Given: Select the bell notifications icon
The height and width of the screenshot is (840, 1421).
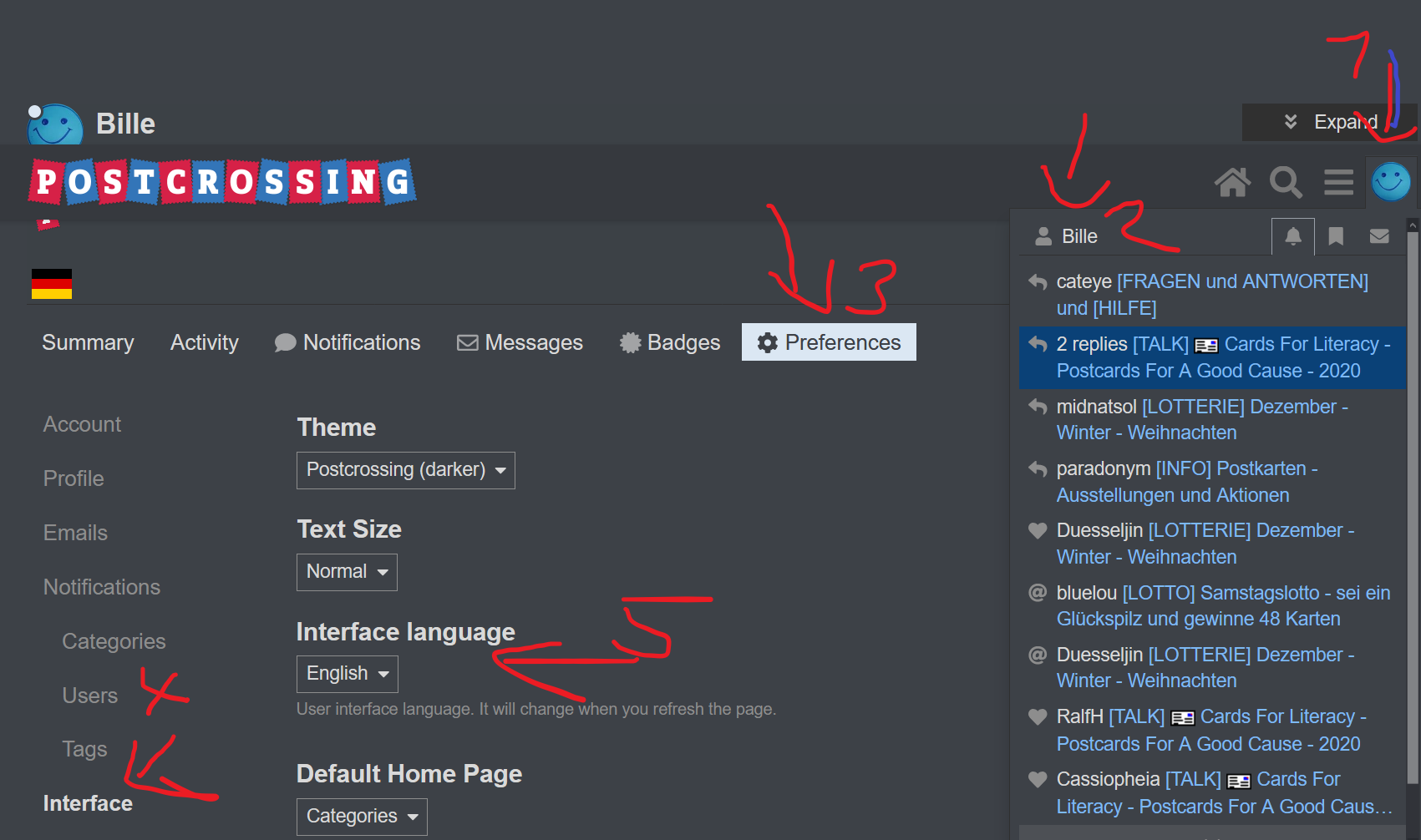Looking at the screenshot, I should tap(1292, 236).
